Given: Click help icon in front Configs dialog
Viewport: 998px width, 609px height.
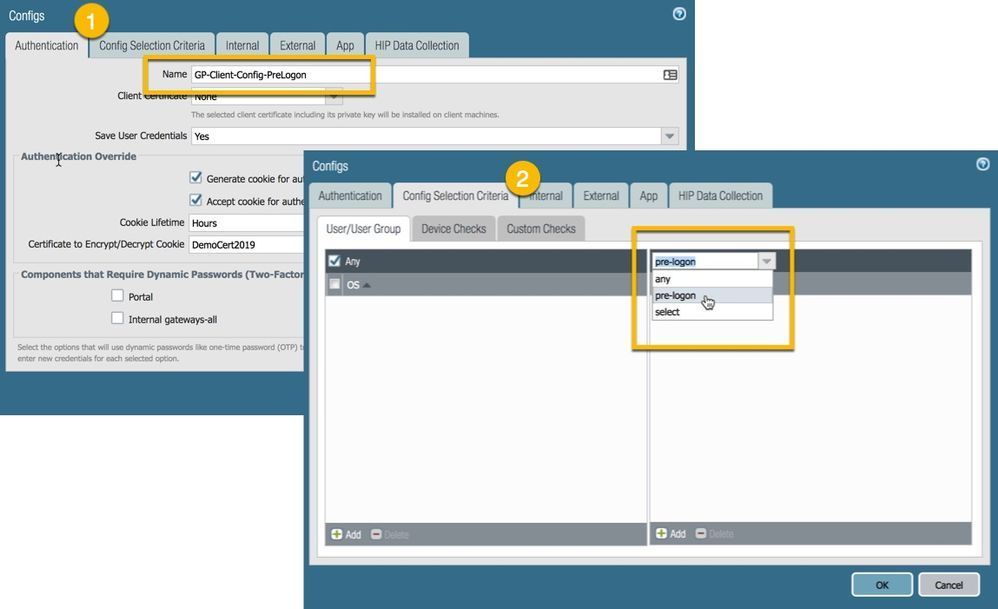Looking at the screenshot, I should coord(982,164).
